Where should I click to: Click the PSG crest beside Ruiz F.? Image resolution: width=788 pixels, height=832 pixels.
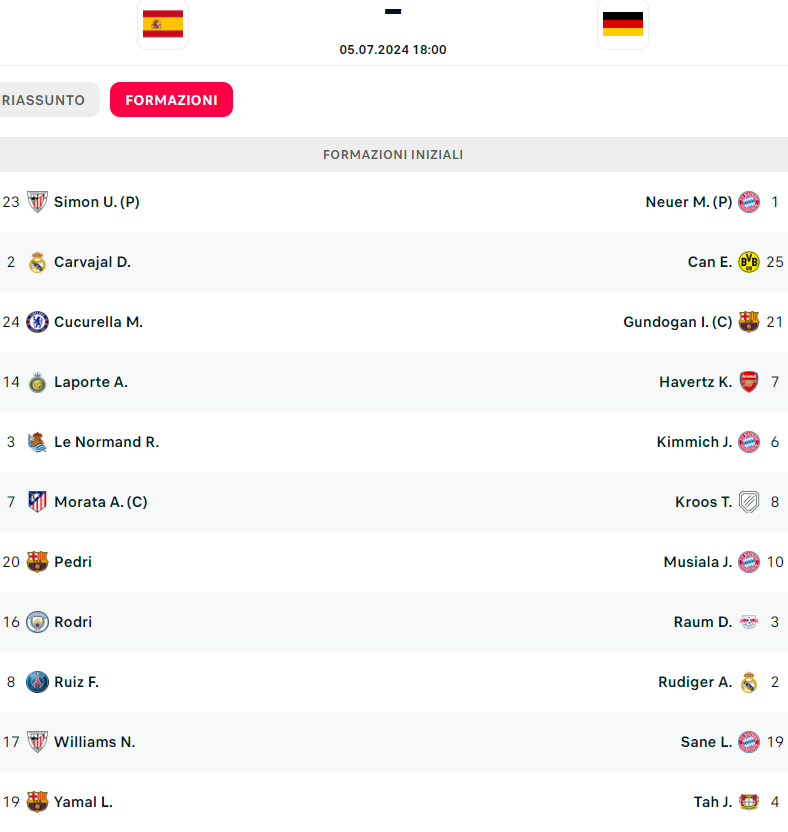pos(37,682)
